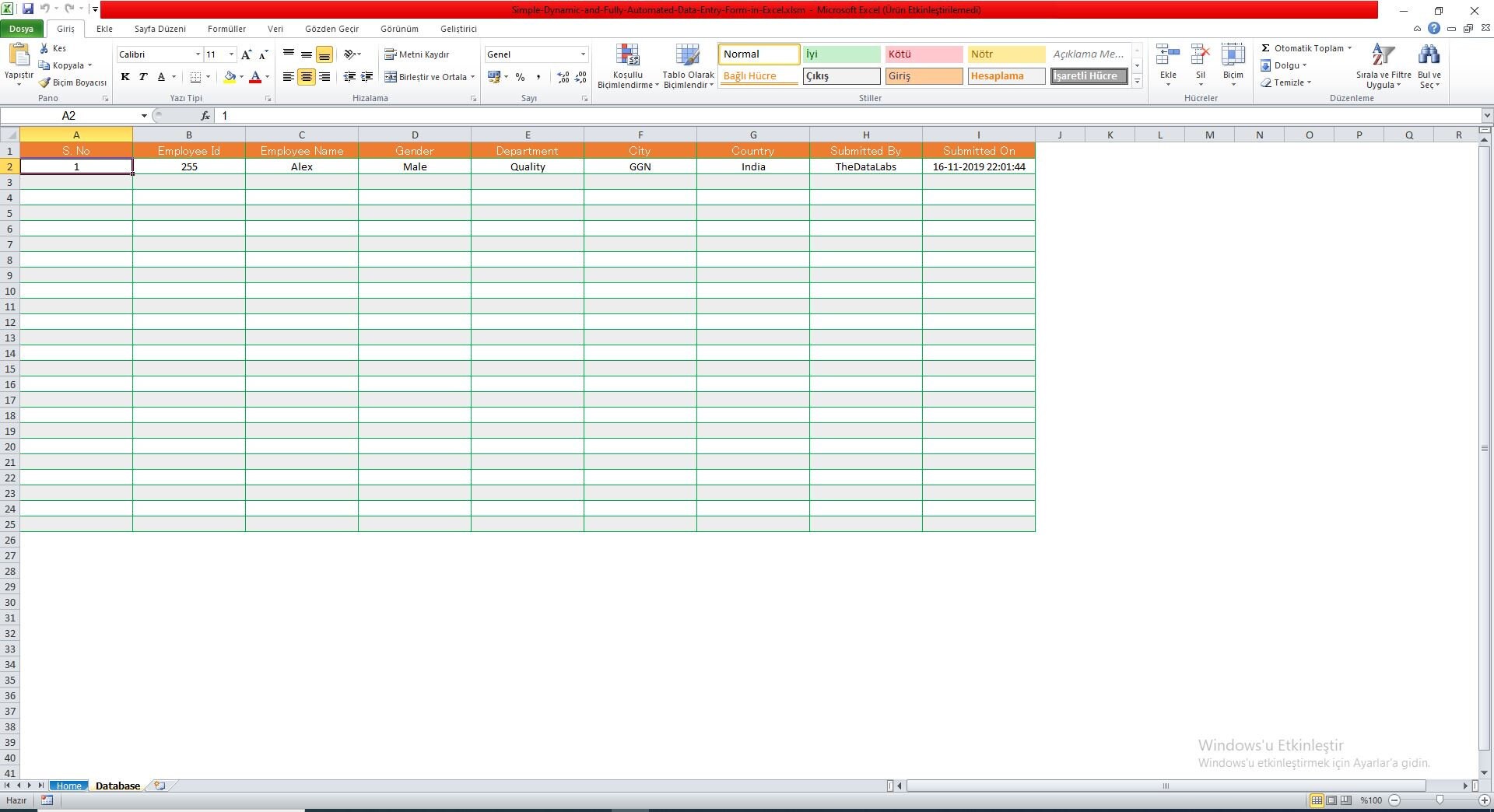Image resolution: width=1494 pixels, height=812 pixels.
Task: Open the font size 11 dropdown
Action: point(231,54)
